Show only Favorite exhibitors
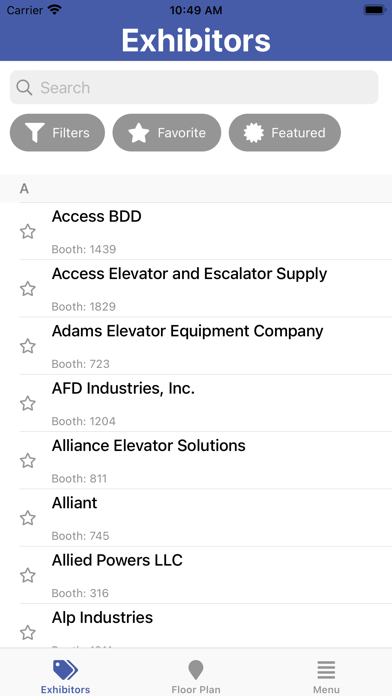The width and height of the screenshot is (392, 696). pos(167,133)
